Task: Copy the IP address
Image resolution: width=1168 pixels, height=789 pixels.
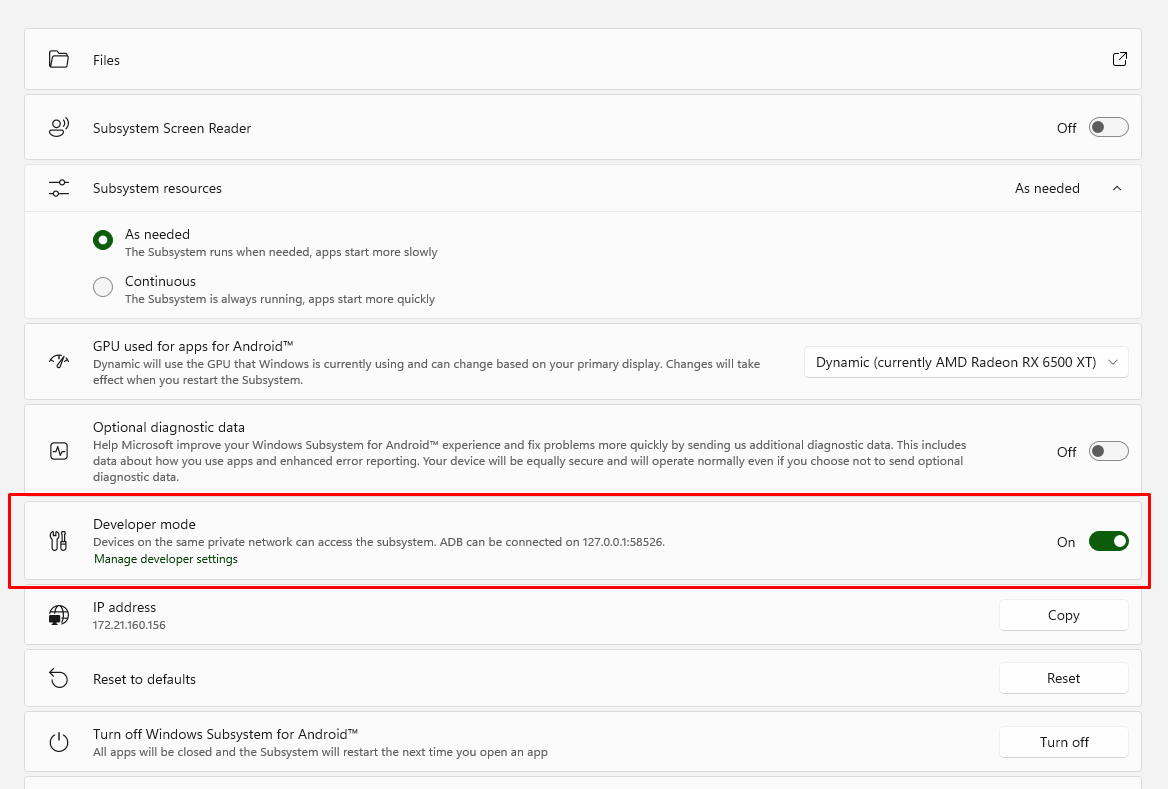Action: pos(1063,615)
